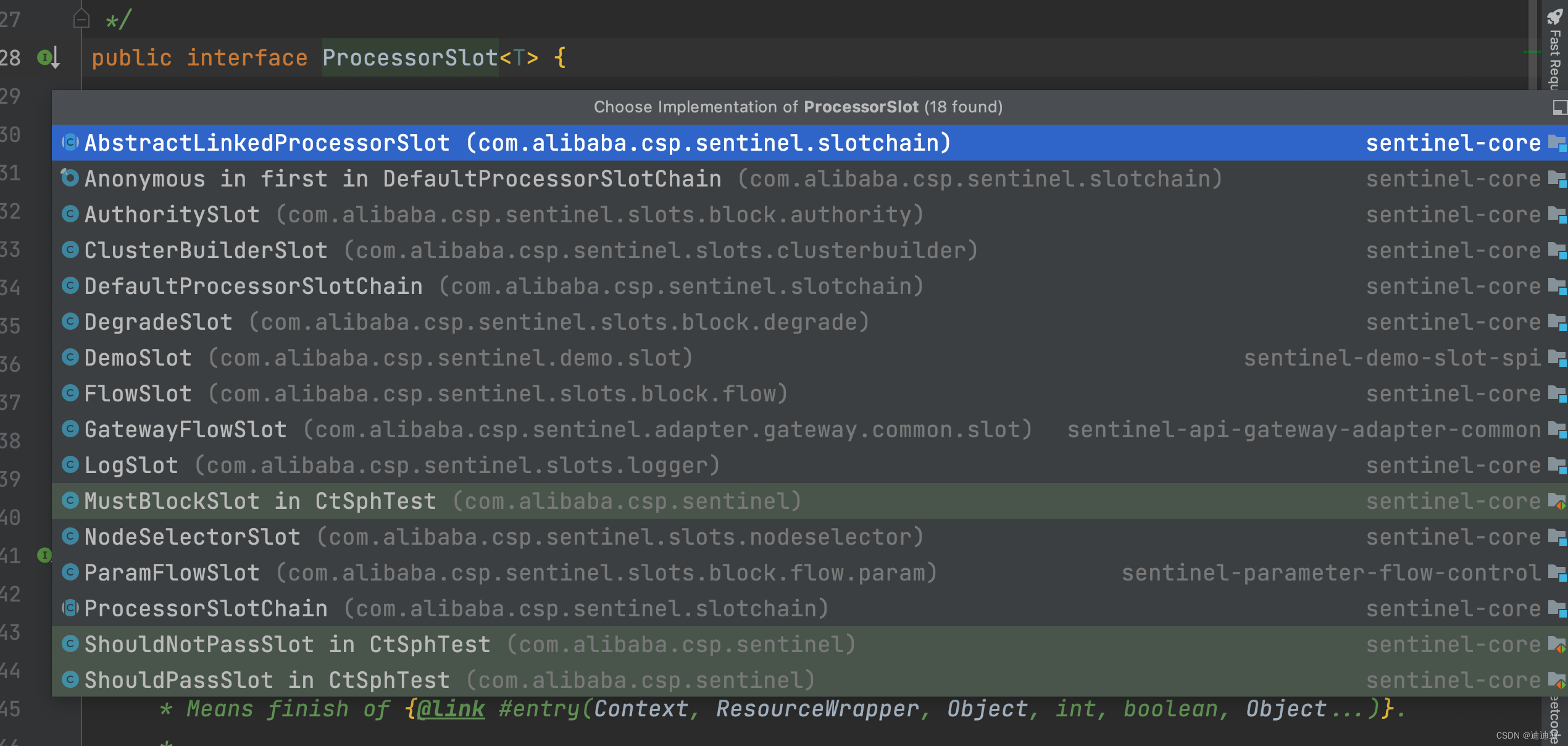This screenshot has width=1568, height=746.
Task: Click sentinel-demo-slot-spi module label
Action: tap(1393, 358)
